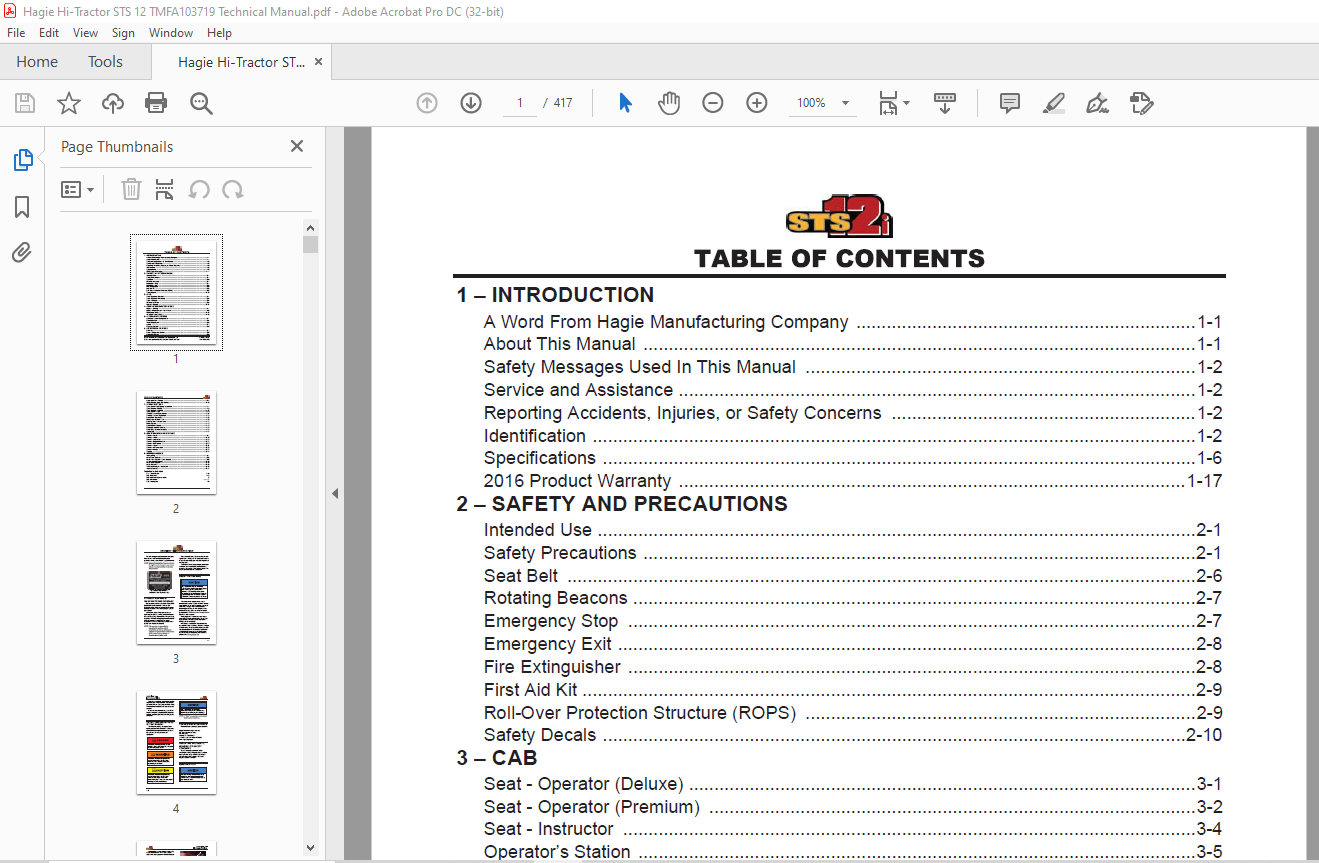Open the Bookmarks panel icon
This screenshot has width=1319, height=863.
22,207
